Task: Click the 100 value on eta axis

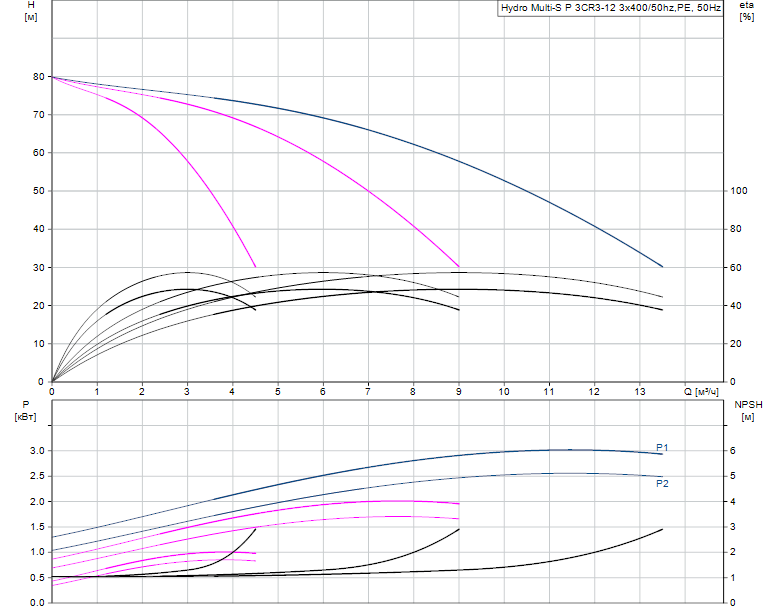Action: [x=739, y=191]
